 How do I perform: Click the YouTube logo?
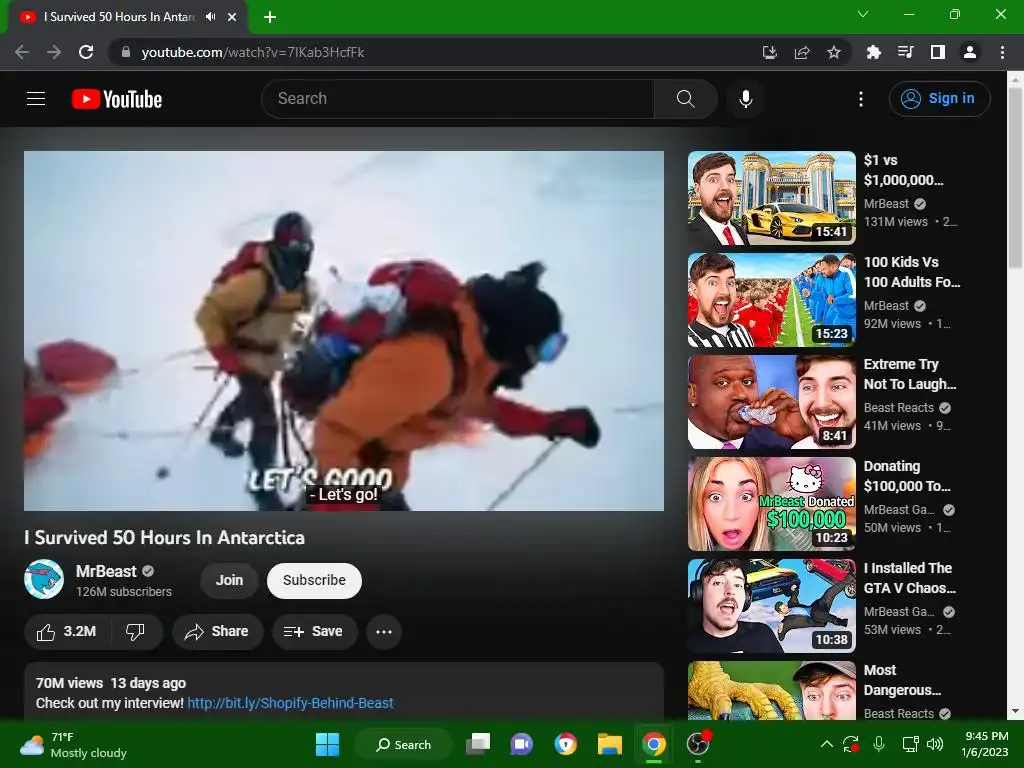[x=117, y=99]
